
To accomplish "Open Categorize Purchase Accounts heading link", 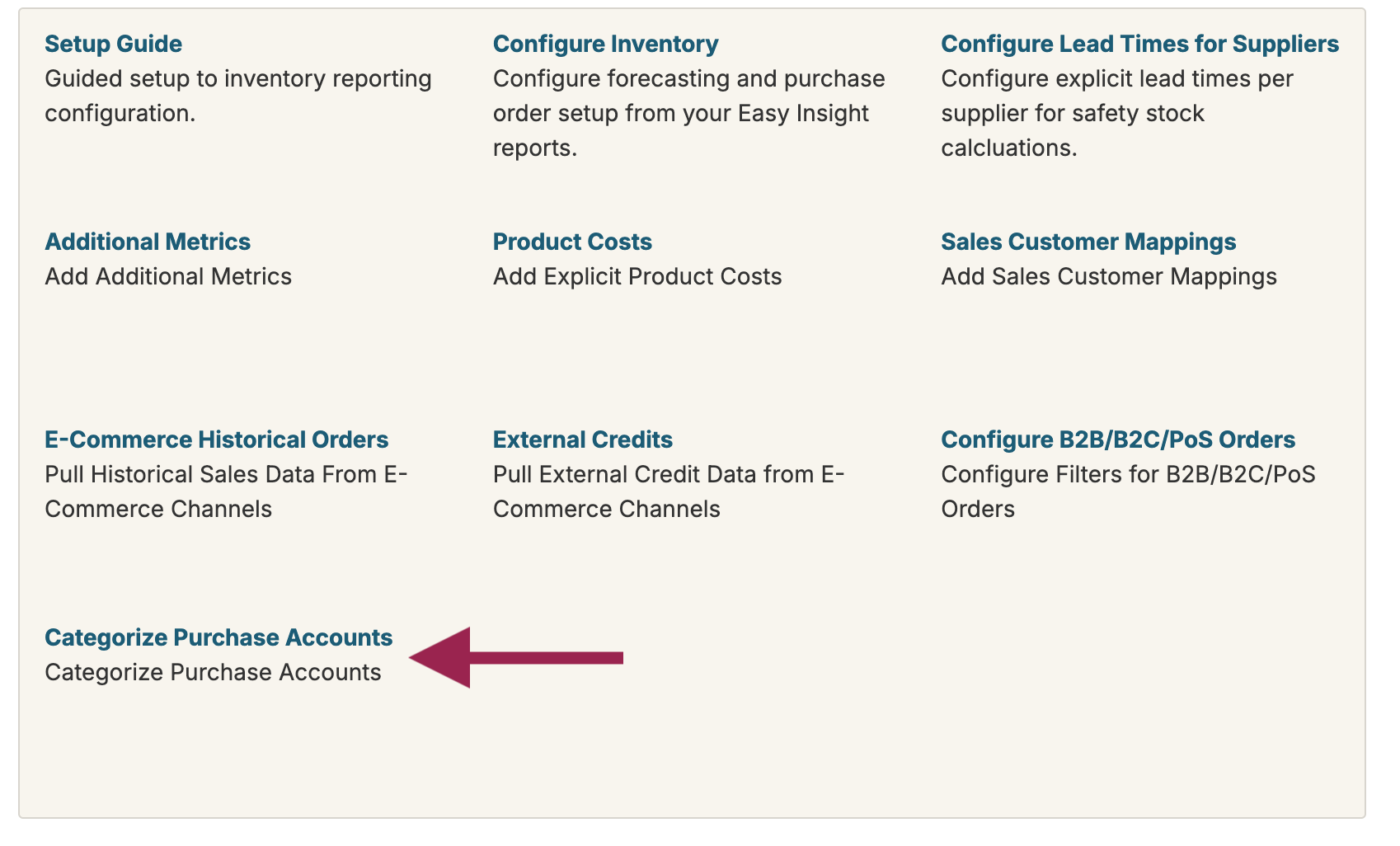I will point(218,637).
